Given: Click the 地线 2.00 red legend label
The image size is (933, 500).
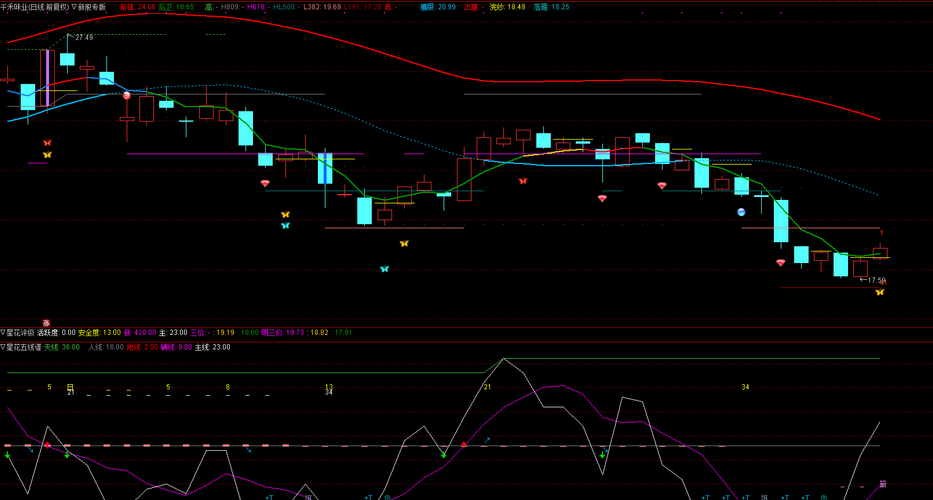Looking at the screenshot, I should pos(142,347).
